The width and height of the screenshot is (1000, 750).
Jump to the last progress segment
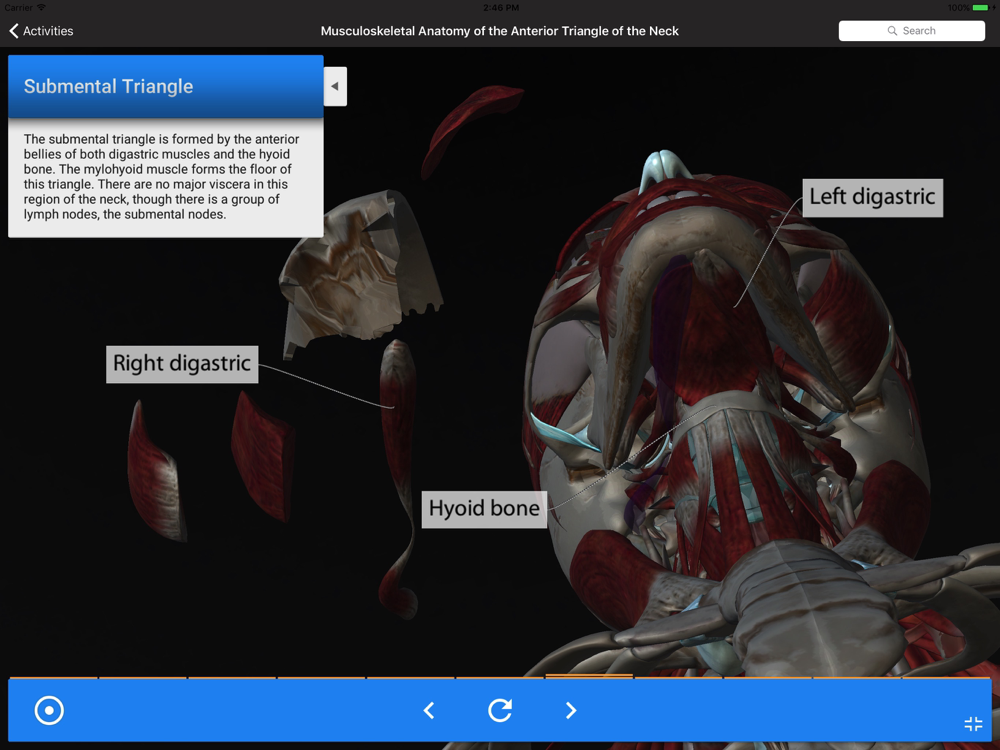(x=947, y=677)
